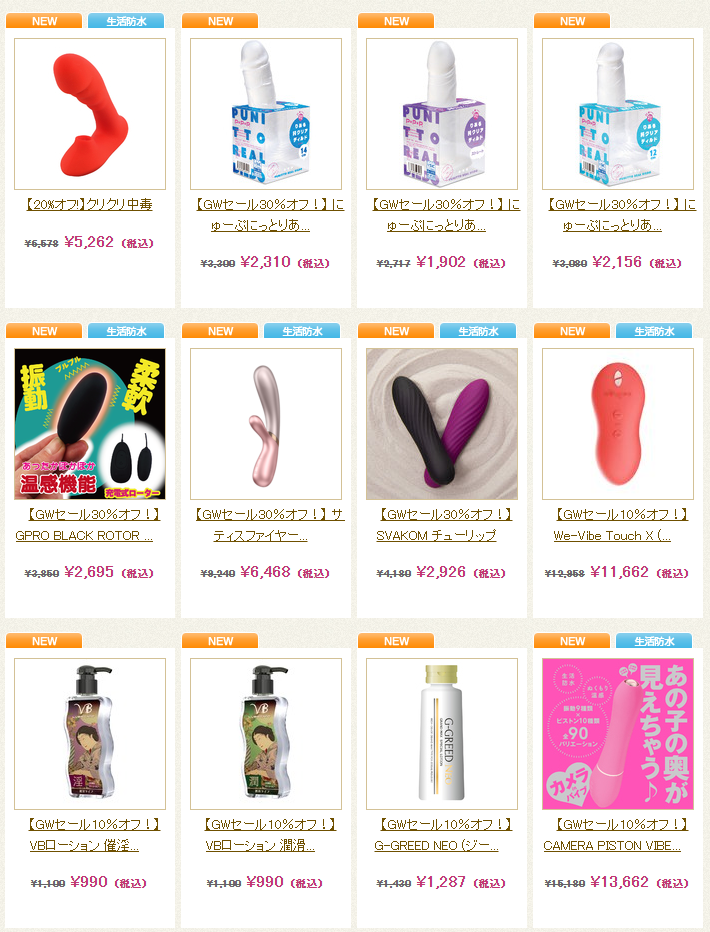This screenshot has height=932, width=710.
Task: Click the SVAKOM black and purple product image
Action: coord(442,424)
